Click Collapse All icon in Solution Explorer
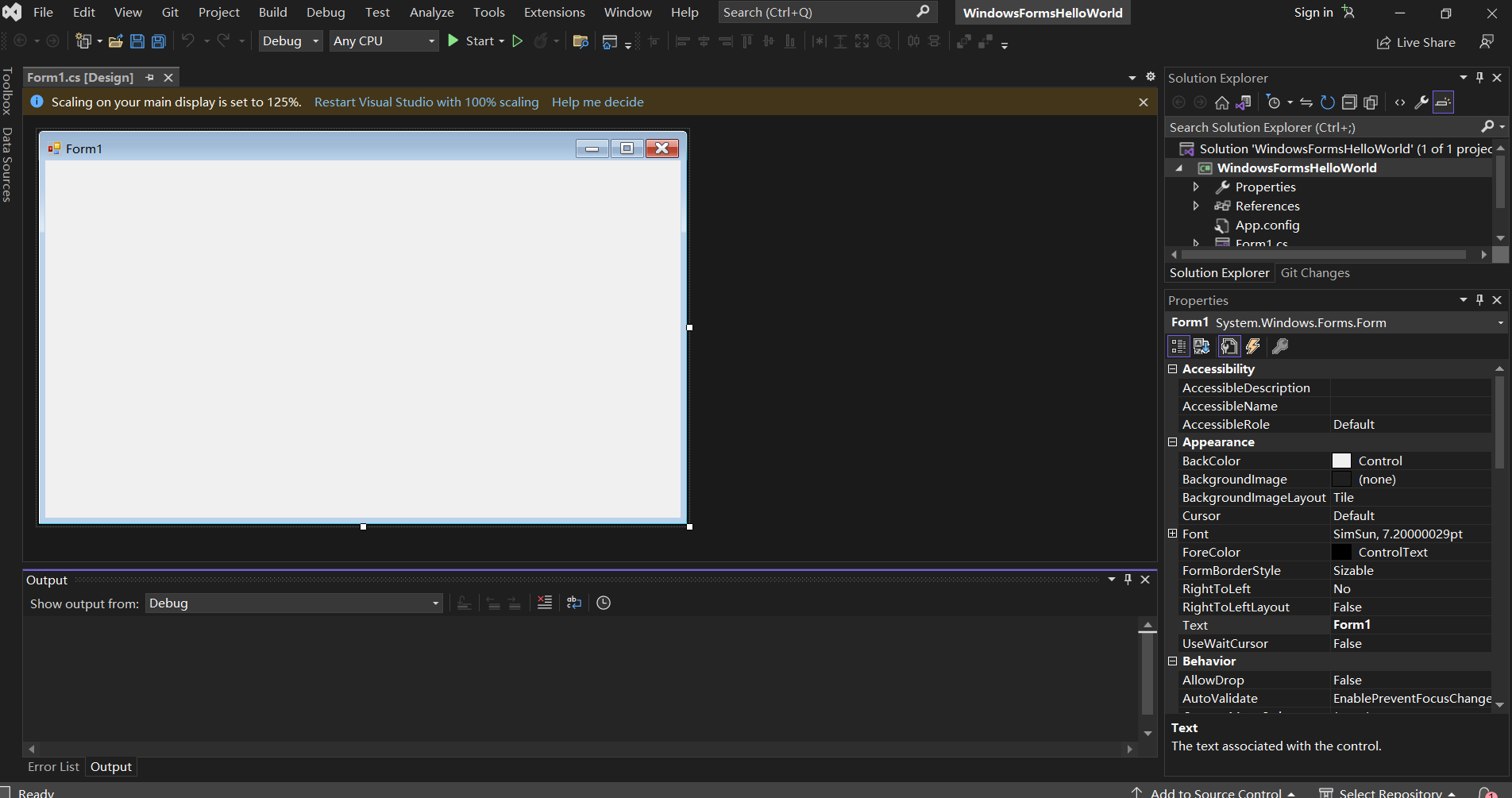This screenshot has height=798, width=1512. click(x=1349, y=102)
